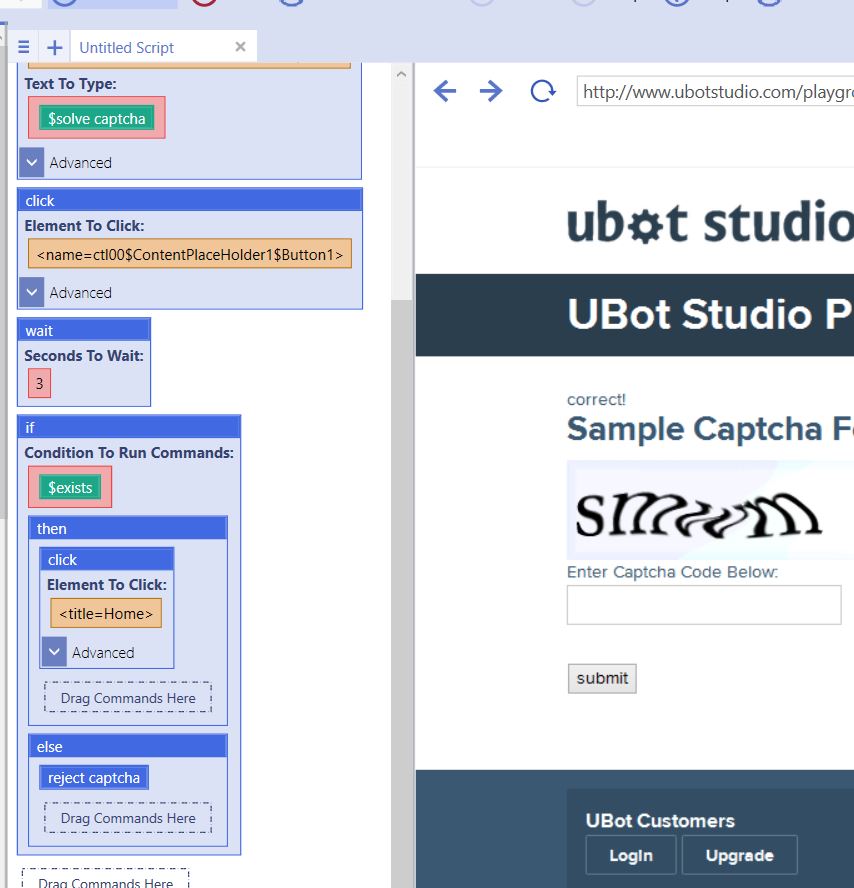The width and height of the screenshot is (854, 888).
Task: Expand Advanced under the title=Home click
Action: pos(54,652)
